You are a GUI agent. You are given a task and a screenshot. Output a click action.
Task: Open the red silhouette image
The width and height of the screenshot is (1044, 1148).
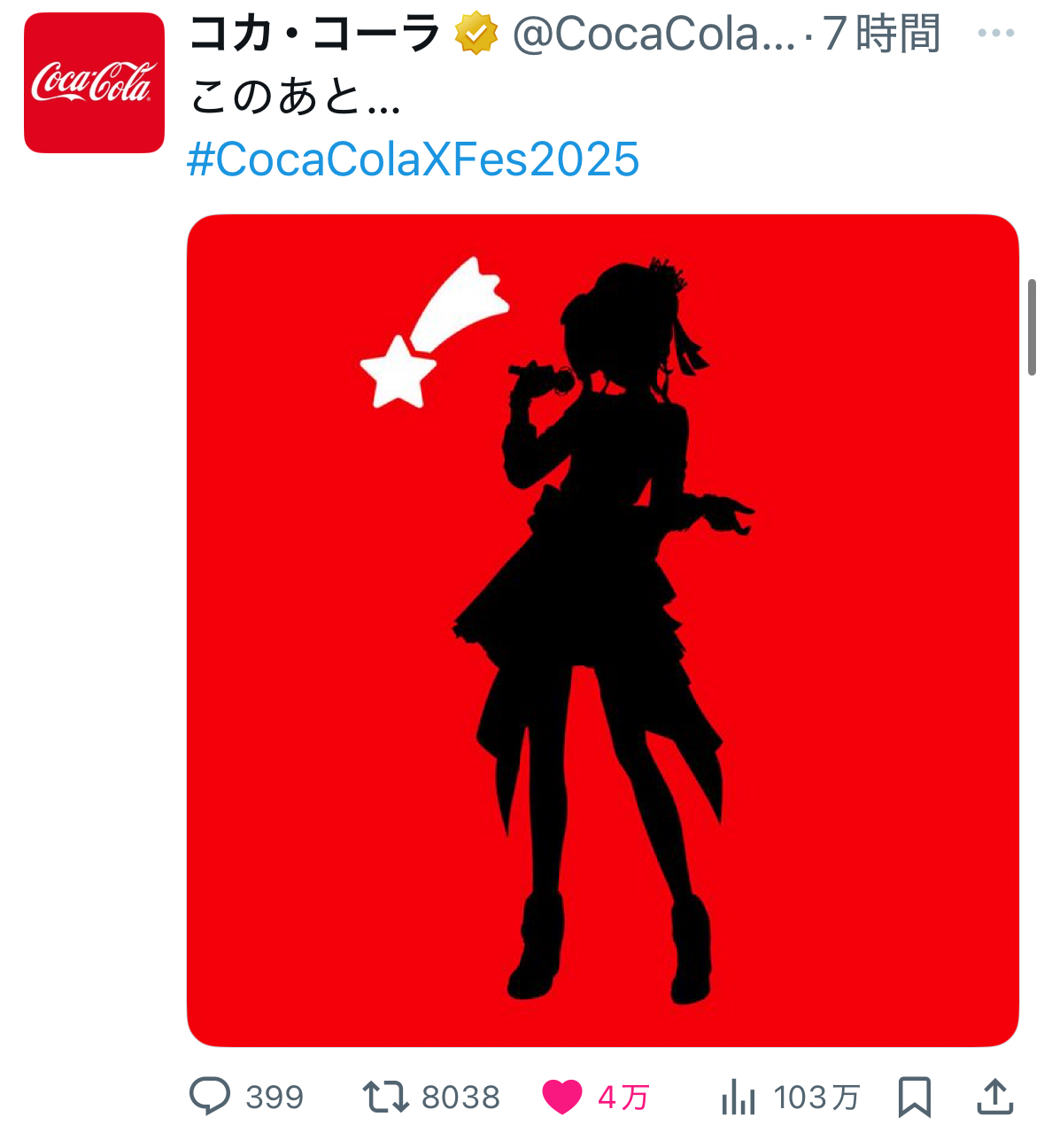point(602,630)
